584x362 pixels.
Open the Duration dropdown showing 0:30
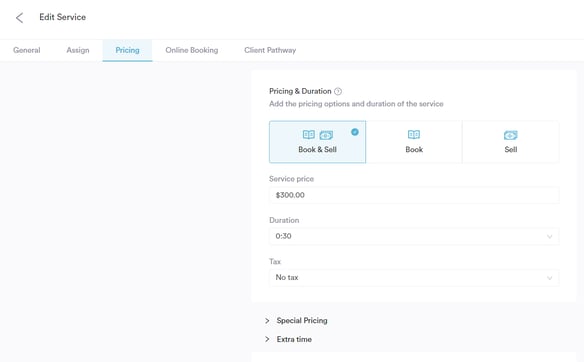coord(414,236)
